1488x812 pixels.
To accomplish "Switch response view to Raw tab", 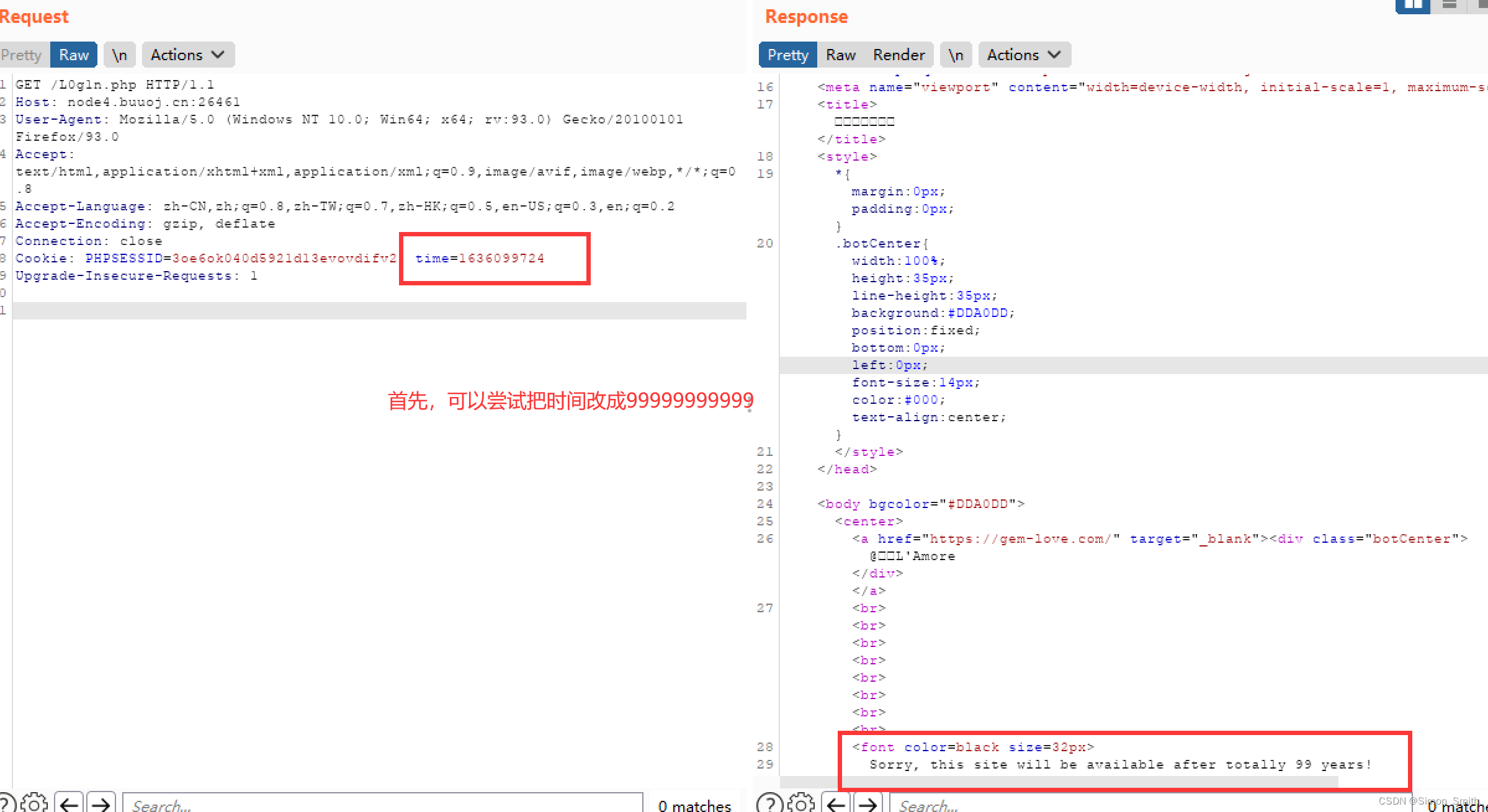I will (x=841, y=55).
